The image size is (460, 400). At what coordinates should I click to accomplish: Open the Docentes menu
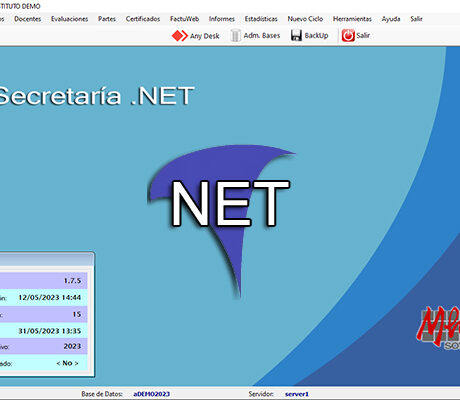28,19
